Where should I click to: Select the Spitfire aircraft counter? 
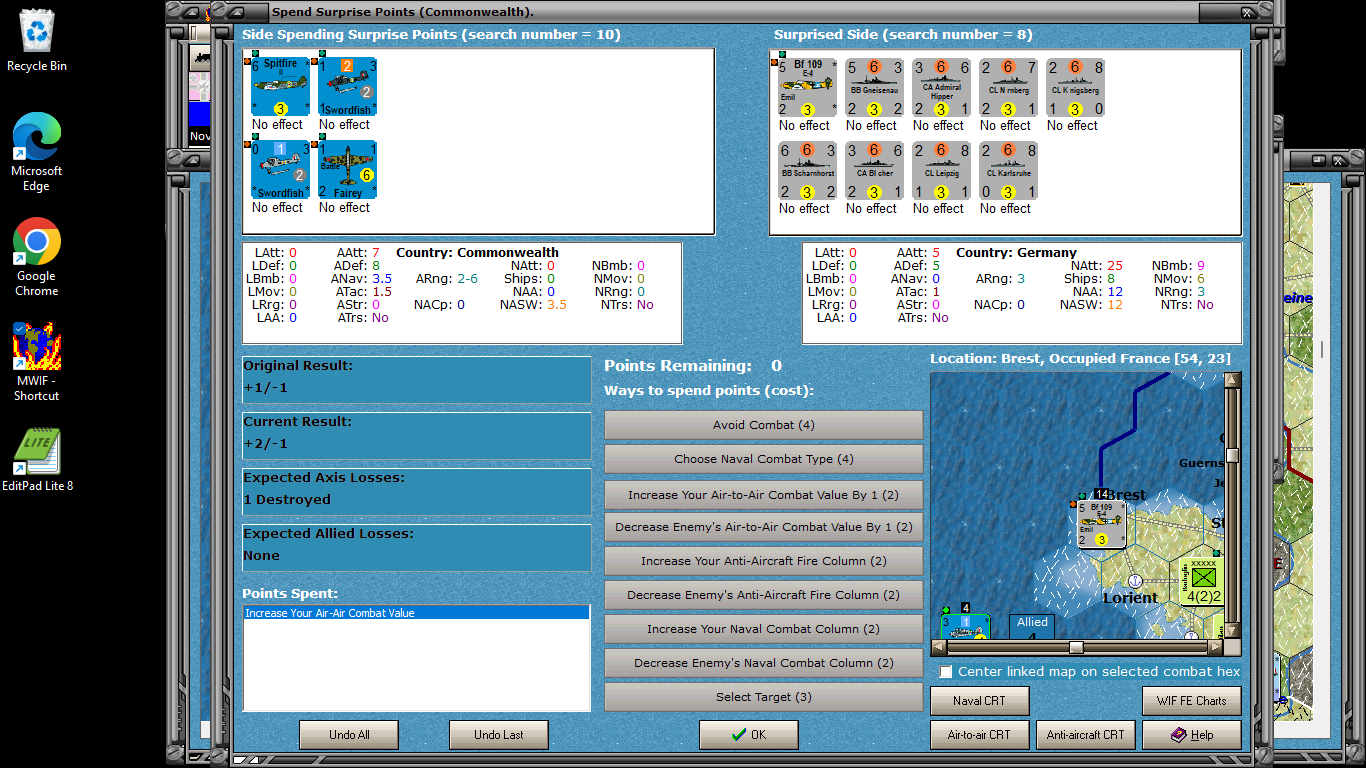coord(280,87)
